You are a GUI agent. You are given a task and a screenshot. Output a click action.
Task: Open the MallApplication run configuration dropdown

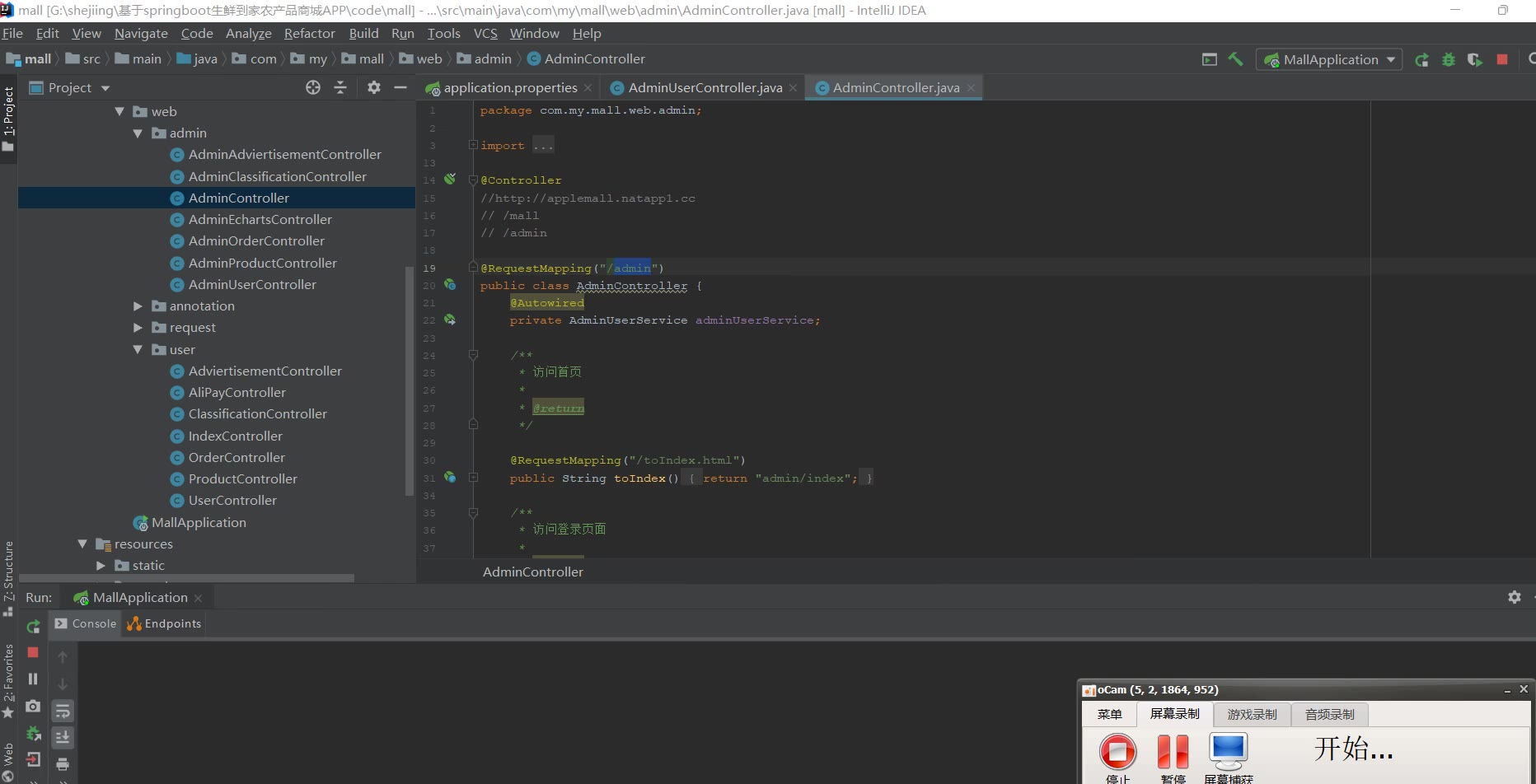click(1329, 59)
